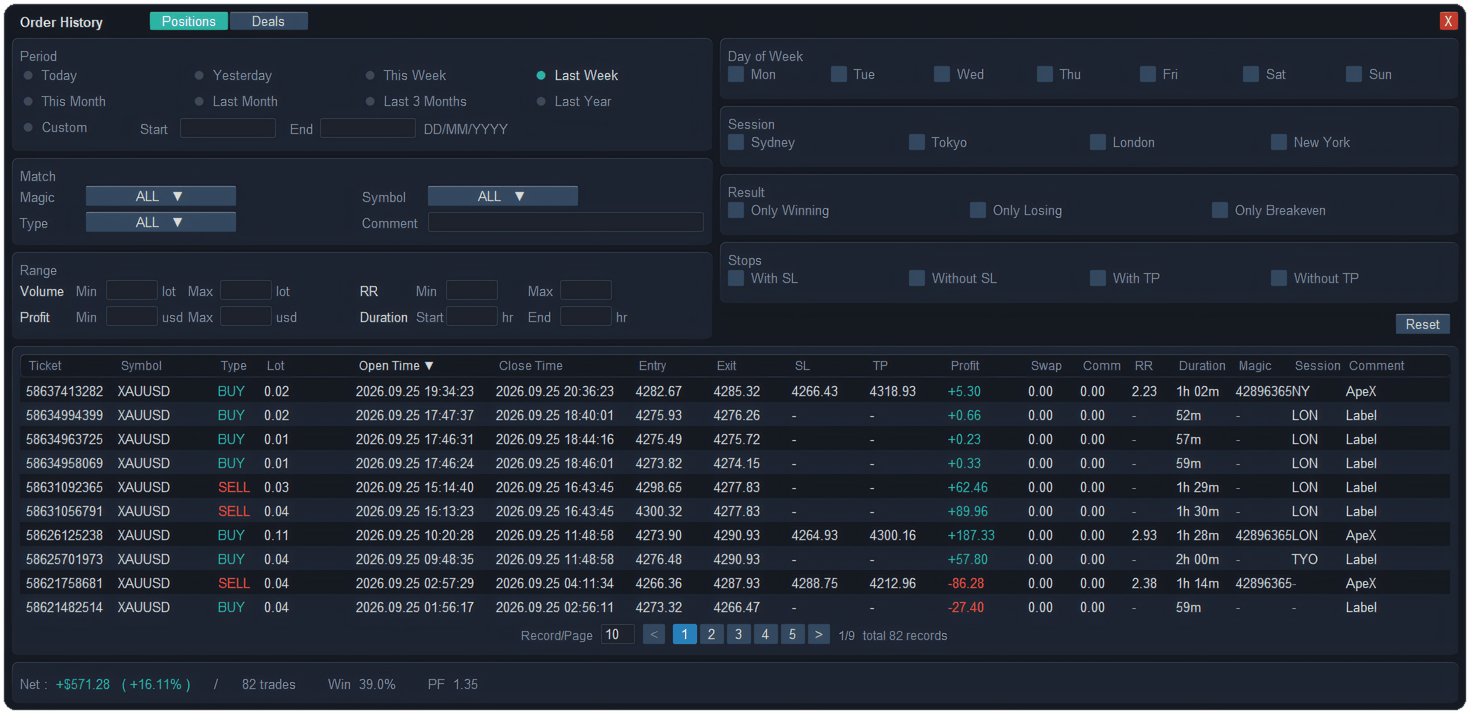Check the Mon day filter

coord(736,74)
